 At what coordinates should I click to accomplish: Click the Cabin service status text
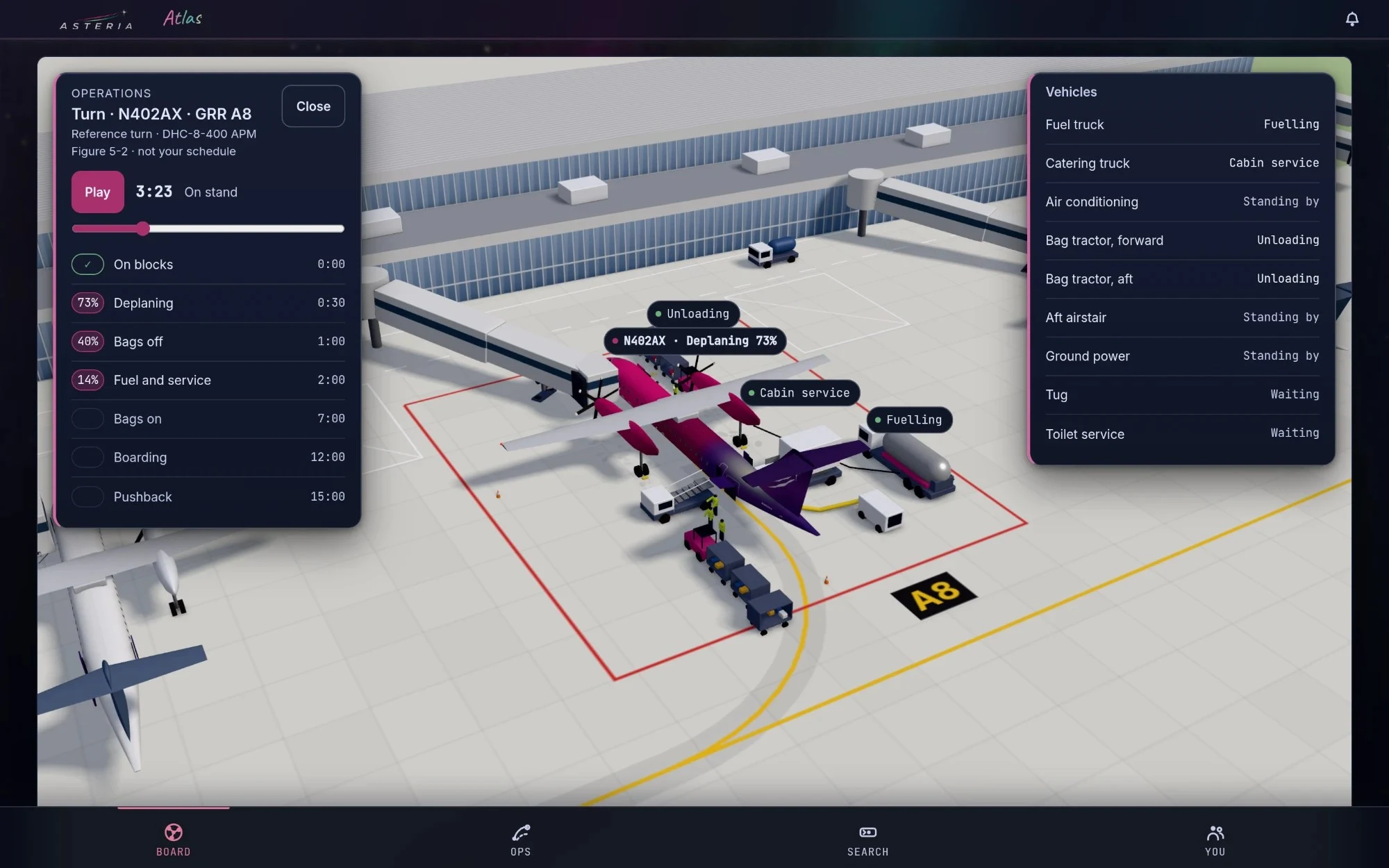click(x=1274, y=162)
